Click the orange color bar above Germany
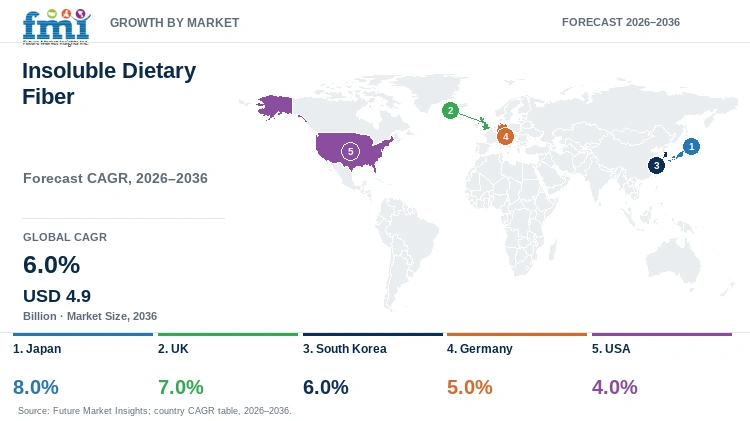This screenshot has height=421, width=750. 517,334
